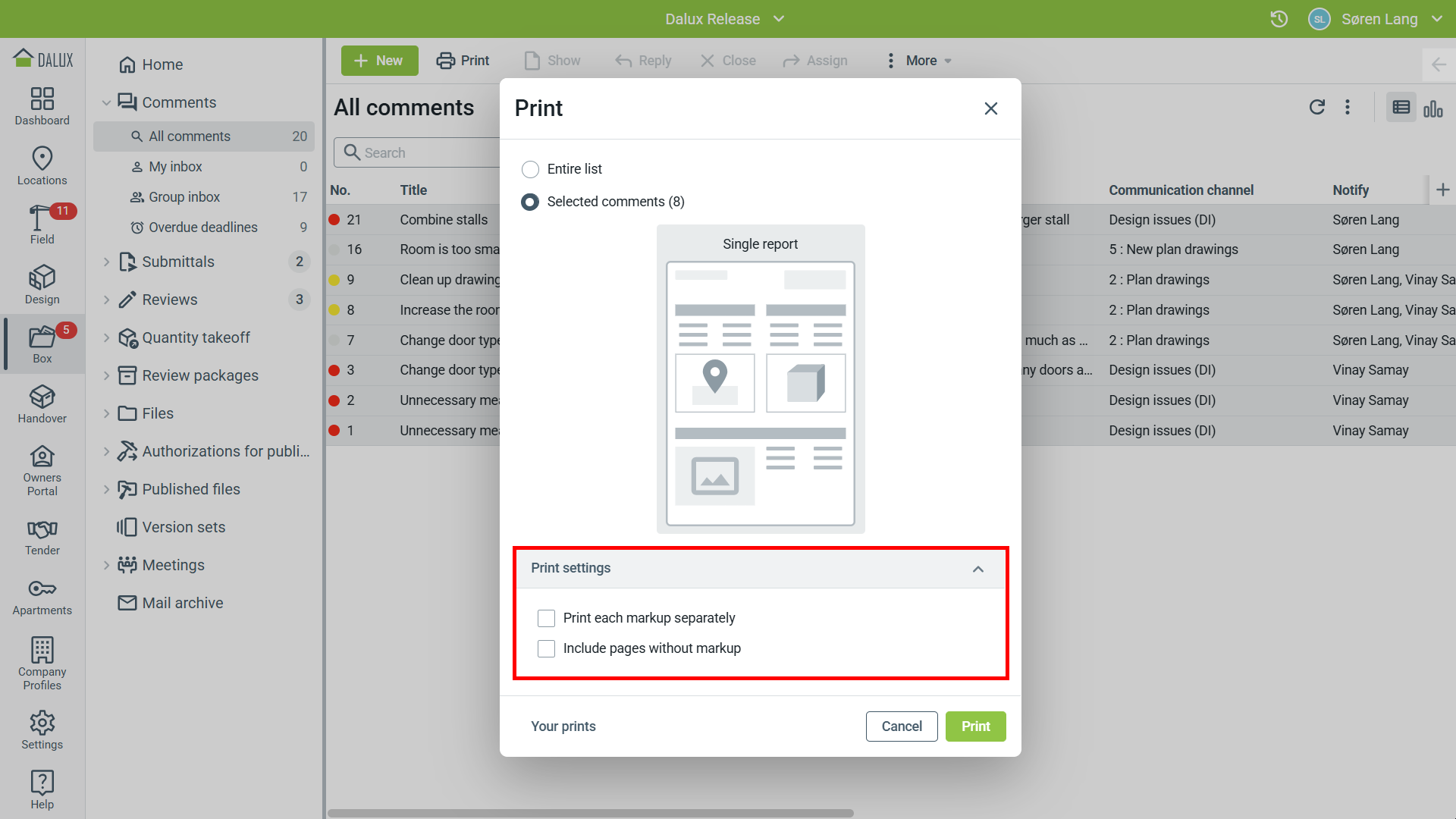The width and height of the screenshot is (1456, 819).
Task: Click Close in the toolbar
Action: pyautogui.click(x=728, y=61)
